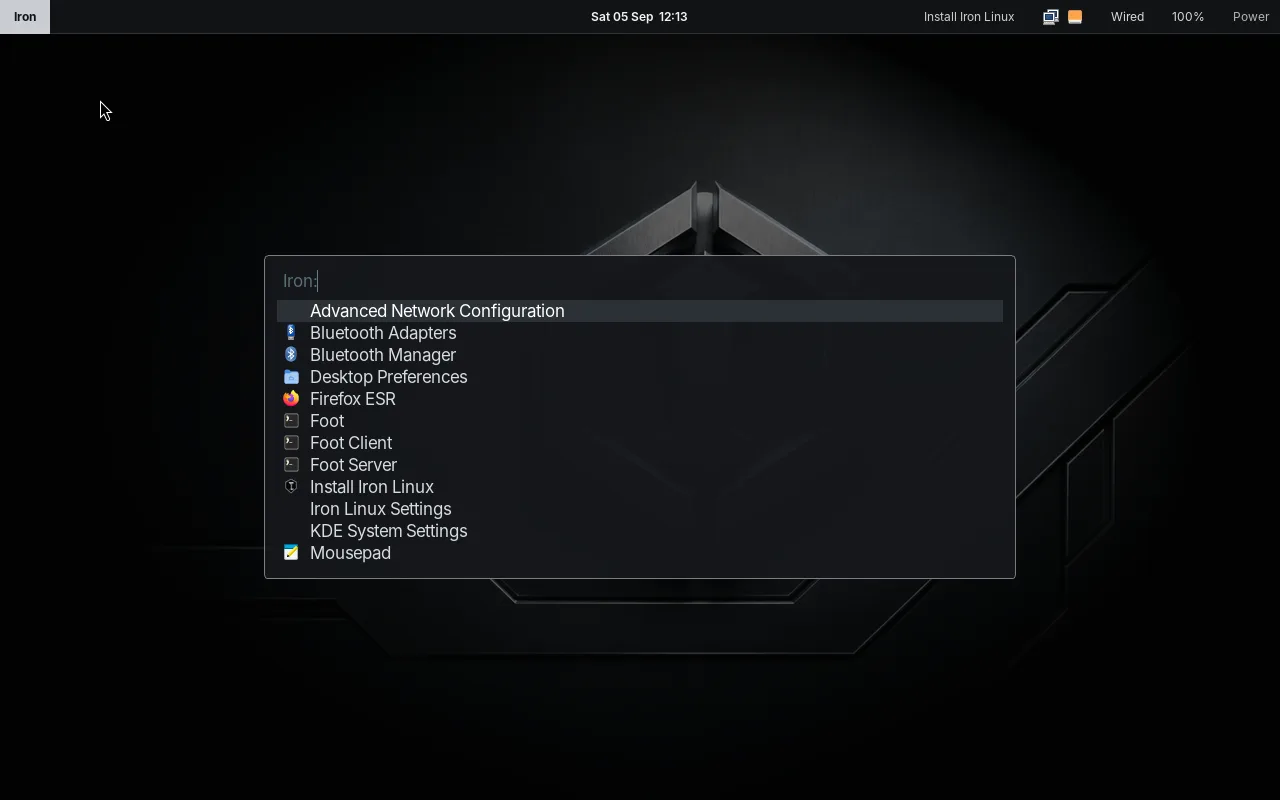Click the network monitor tray icon
Screen dimensions: 1280x800
1051,17
